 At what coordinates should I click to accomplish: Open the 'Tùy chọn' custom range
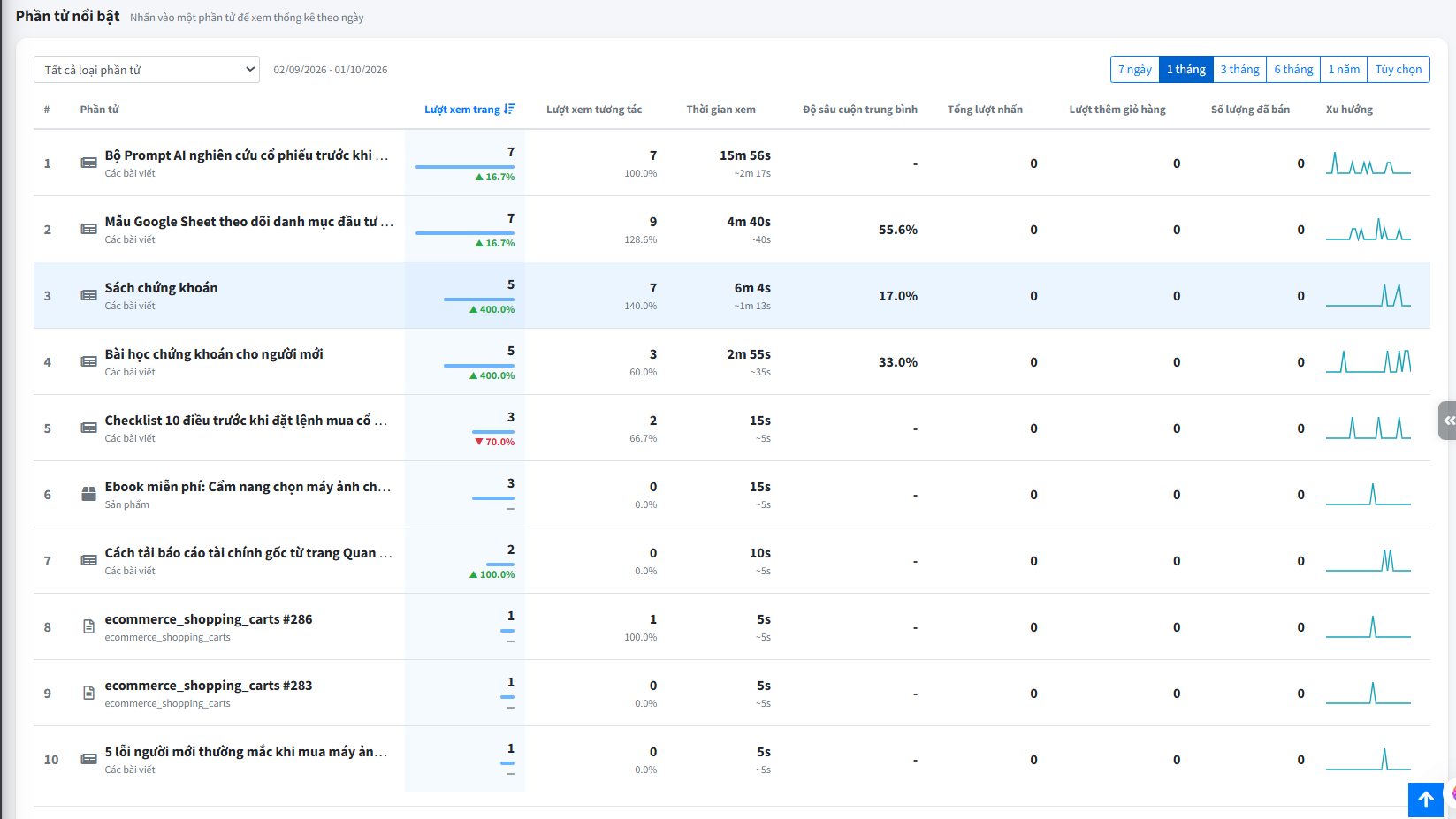coord(1399,70)
